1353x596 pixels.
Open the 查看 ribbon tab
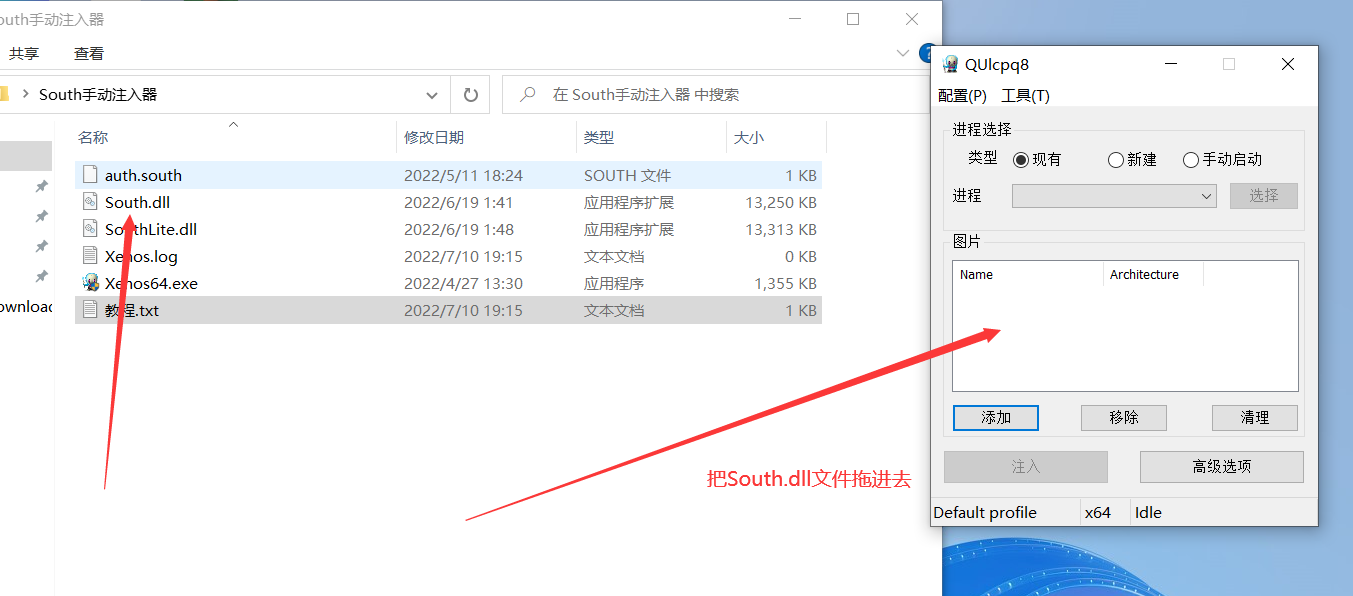(x=89, y=54)
